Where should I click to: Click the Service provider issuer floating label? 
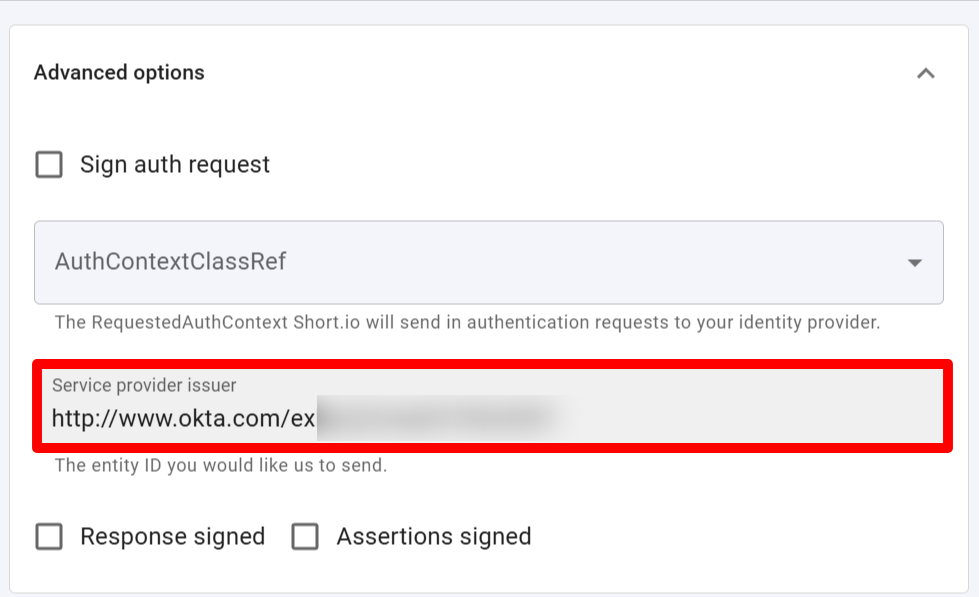pos(144,385)
